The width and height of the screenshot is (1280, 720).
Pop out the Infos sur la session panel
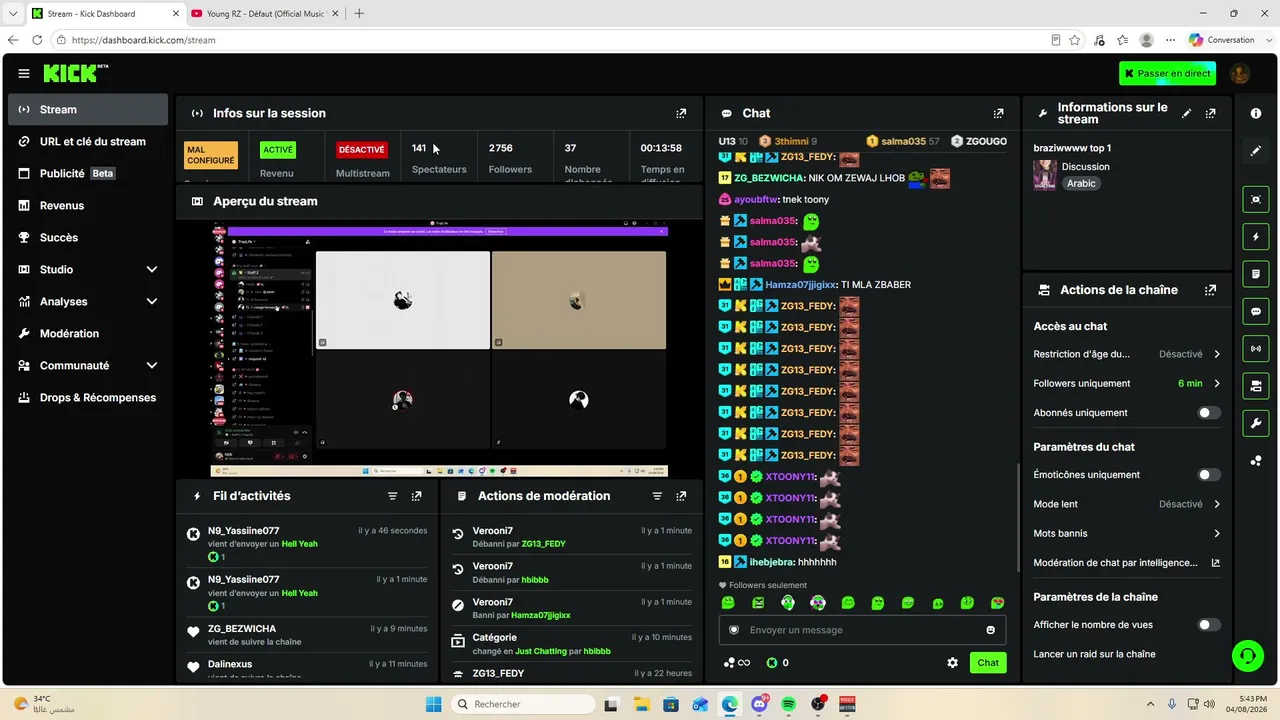click(681, 113)
